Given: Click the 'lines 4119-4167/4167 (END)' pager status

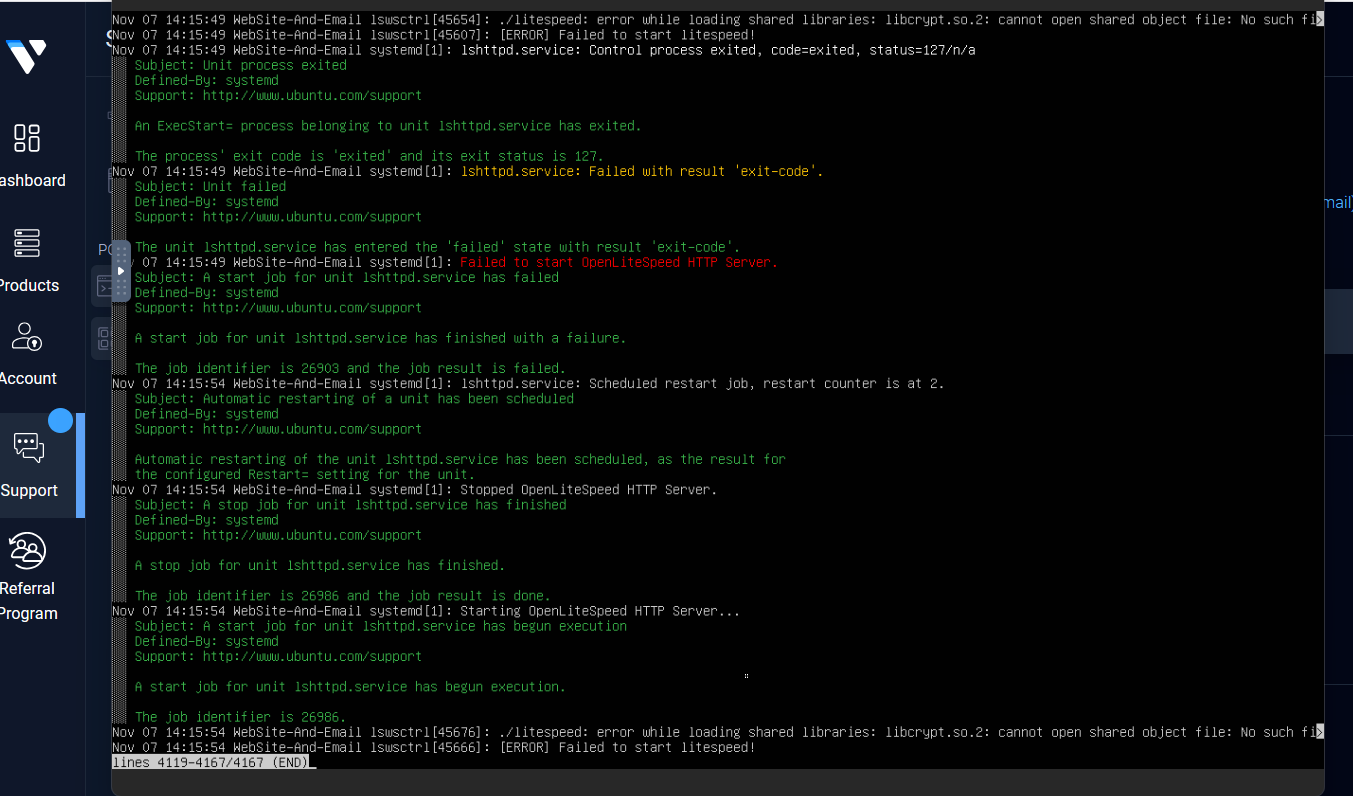Looking at the screenshot, I should click(x=211, y=762).
